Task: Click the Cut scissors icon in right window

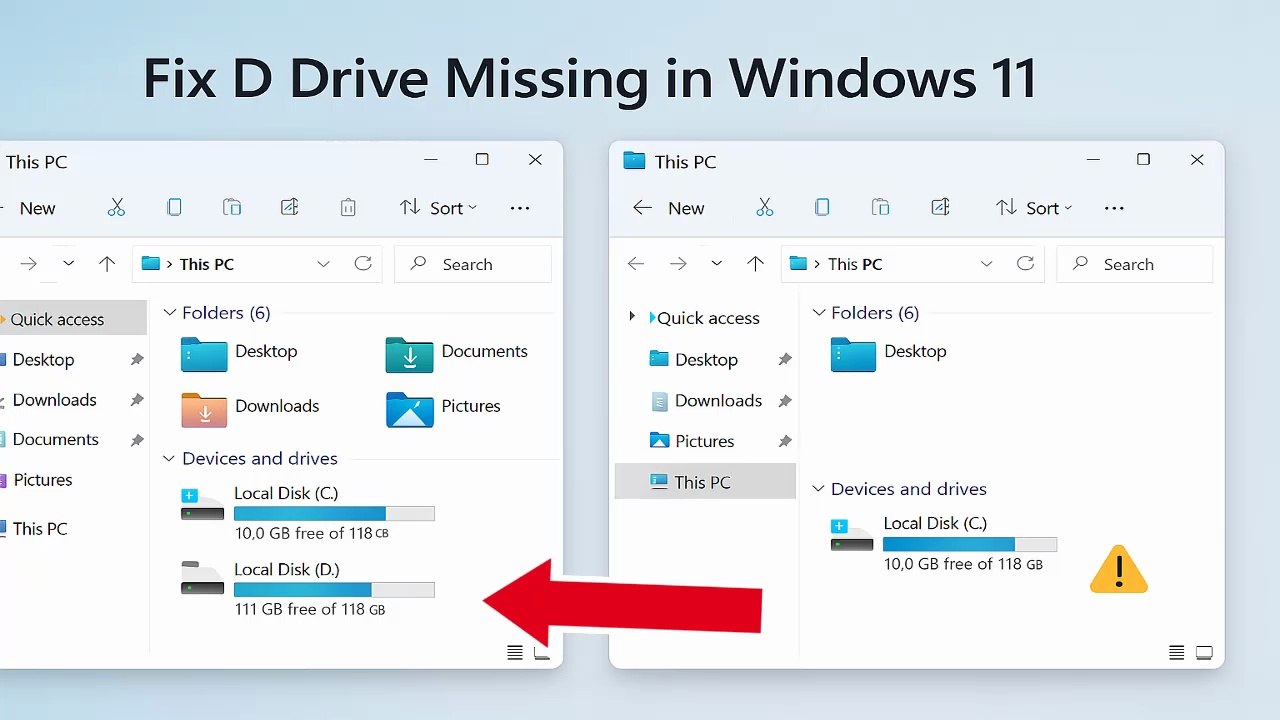Action: coord(765,208)
